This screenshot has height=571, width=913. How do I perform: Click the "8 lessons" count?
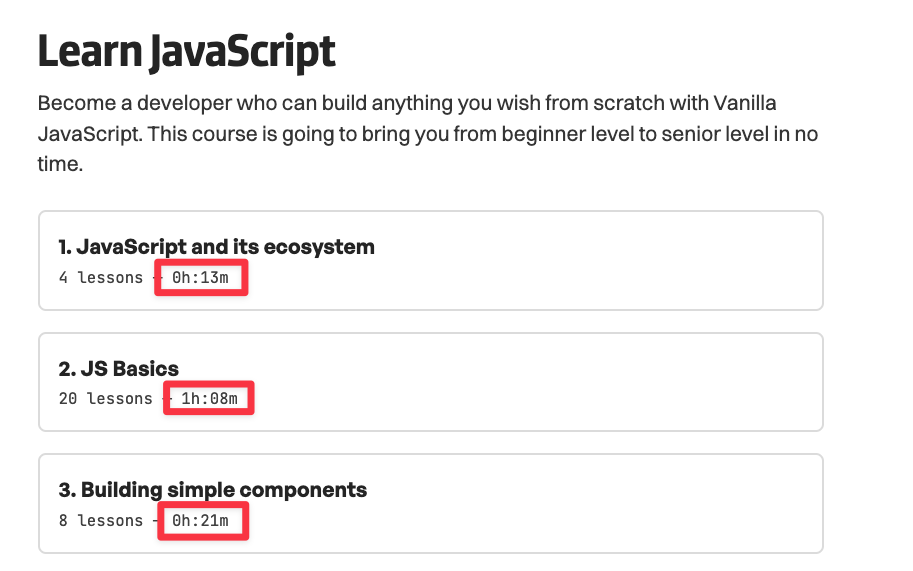(x=100, y=521)
